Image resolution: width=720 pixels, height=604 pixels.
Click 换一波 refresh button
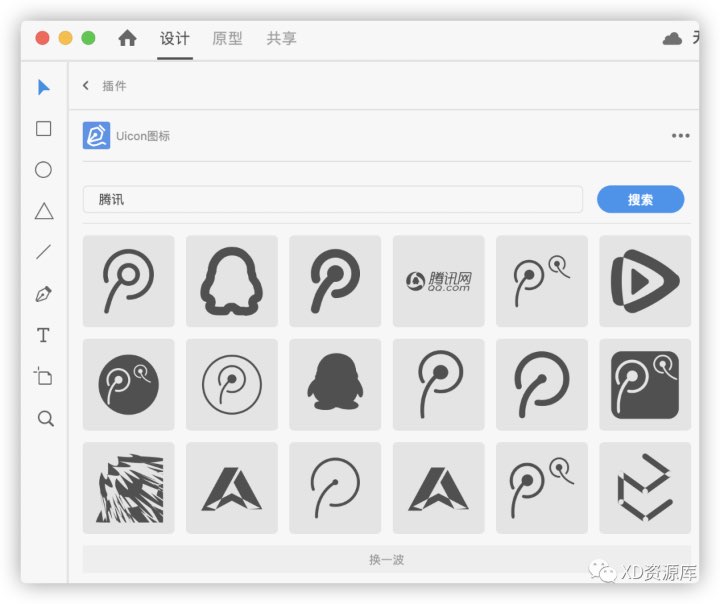click(387, 559)
